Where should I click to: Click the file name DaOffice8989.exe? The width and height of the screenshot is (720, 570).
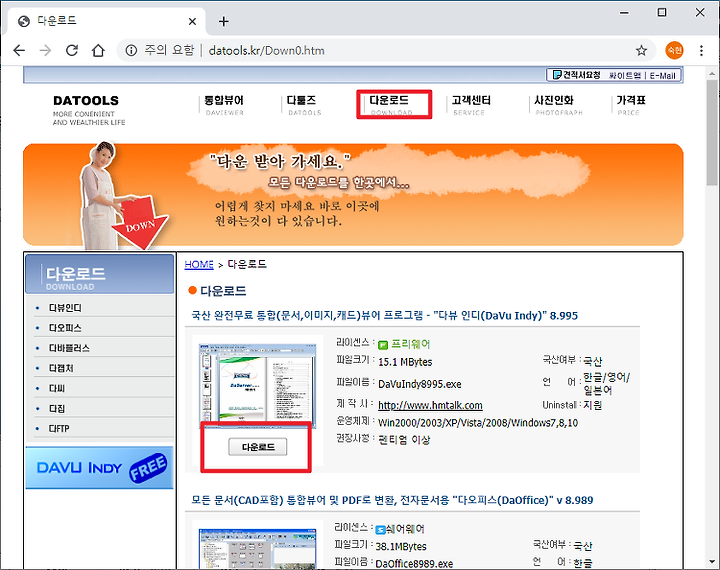tap(414, 564)
